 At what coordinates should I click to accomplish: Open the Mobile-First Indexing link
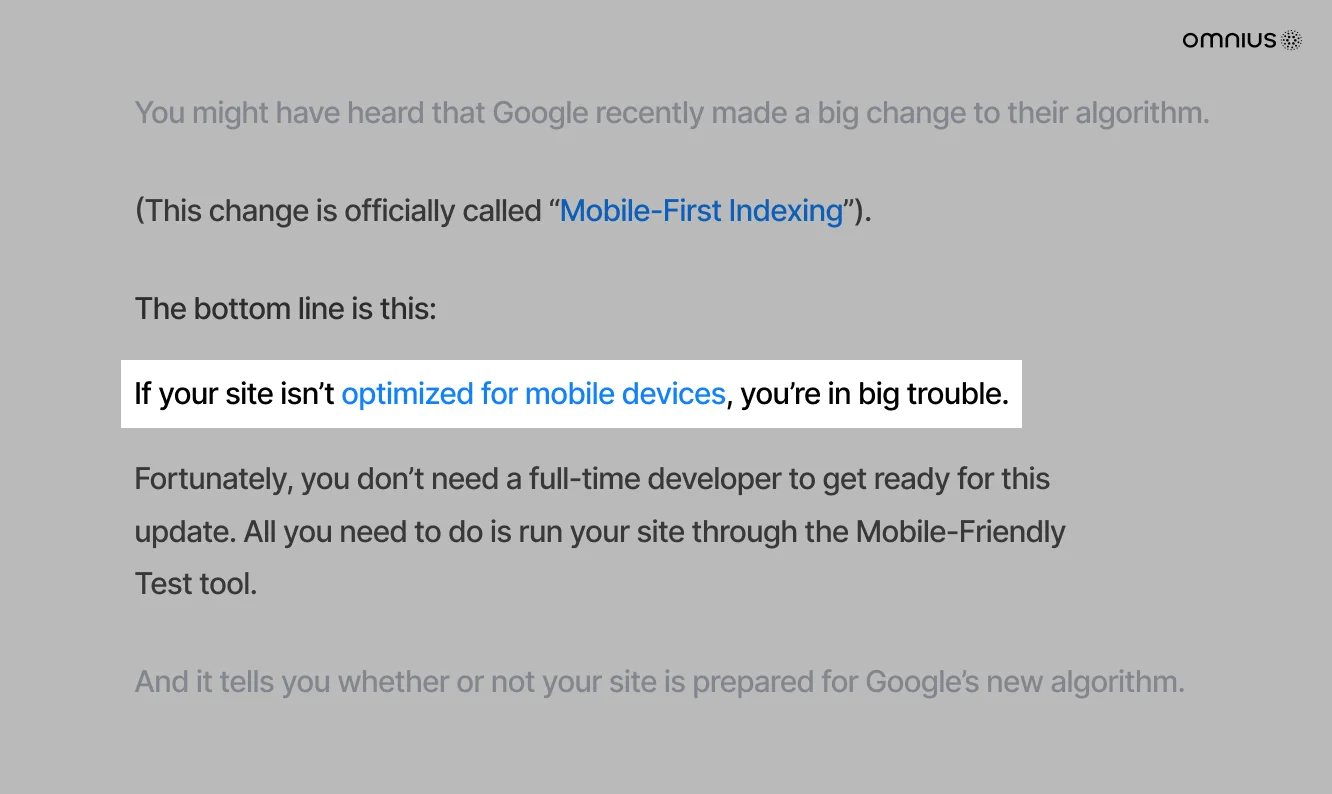[x=701, y=211]
